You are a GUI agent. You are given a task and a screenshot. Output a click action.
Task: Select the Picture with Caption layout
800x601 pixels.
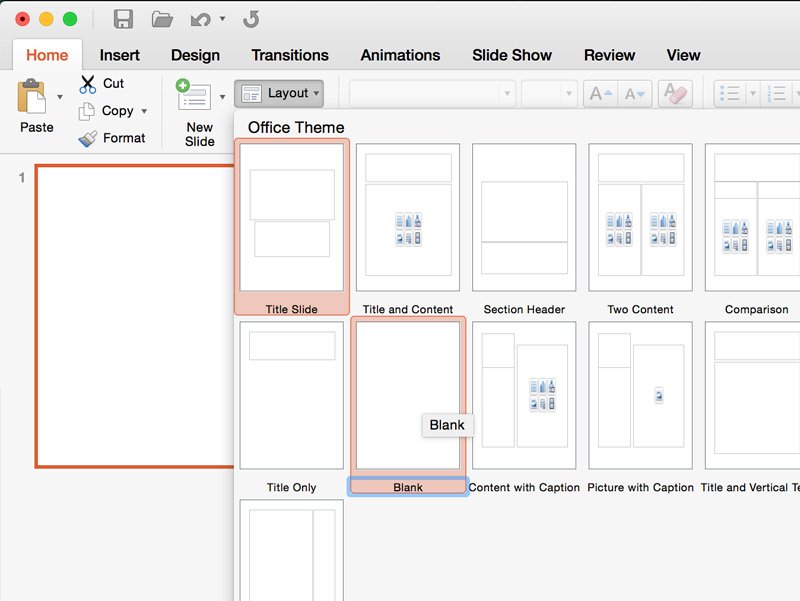640,407
